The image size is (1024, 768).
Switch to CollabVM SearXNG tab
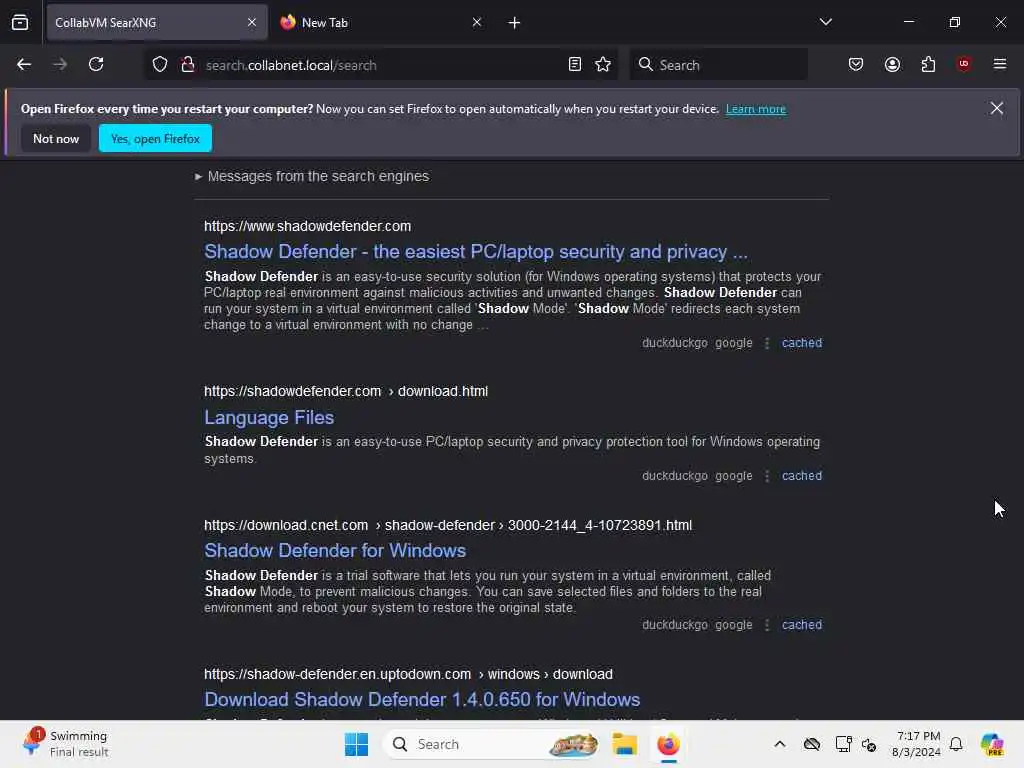point(157,22)
